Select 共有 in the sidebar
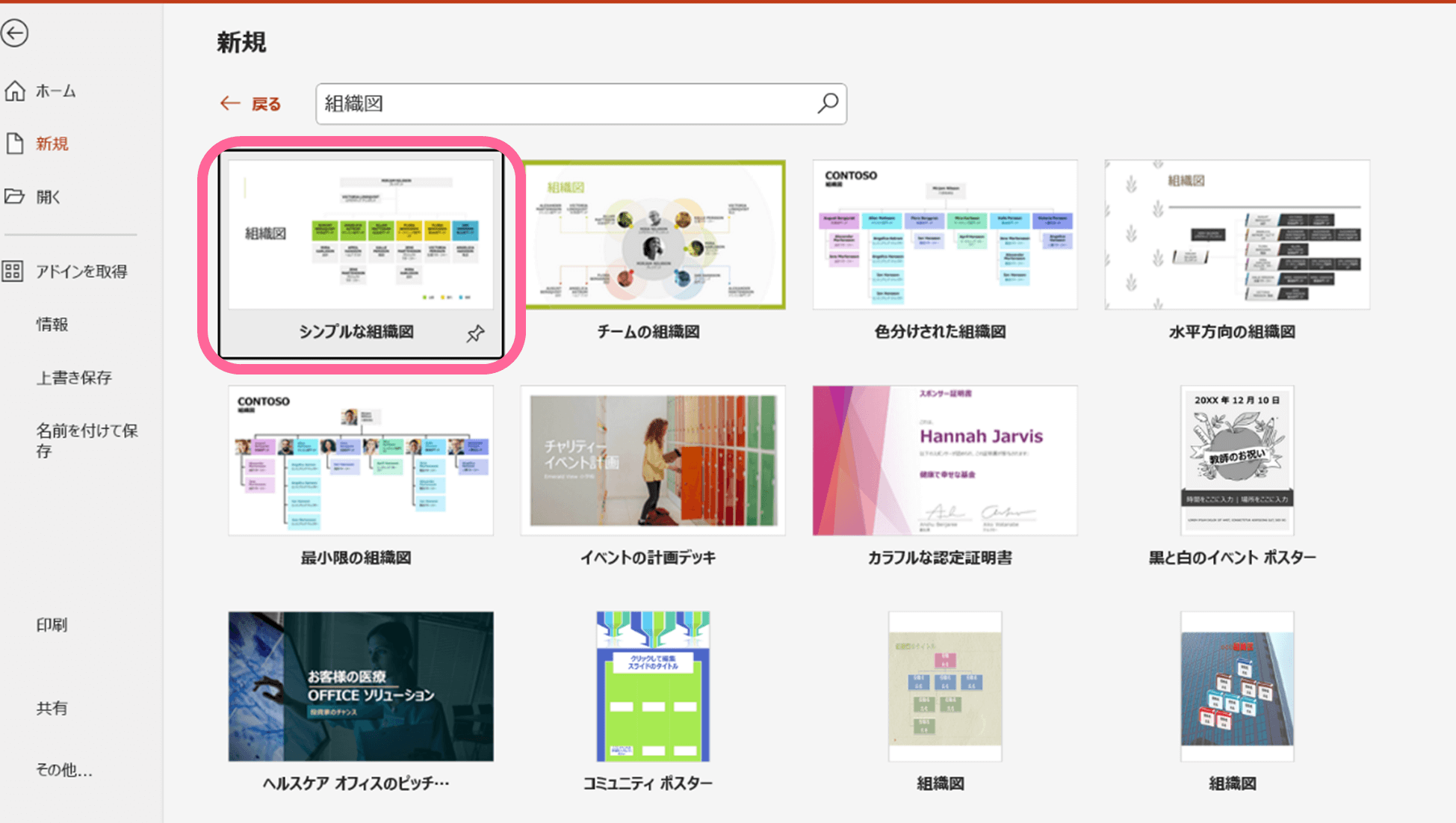The image size is (1456, 823). 52,708
